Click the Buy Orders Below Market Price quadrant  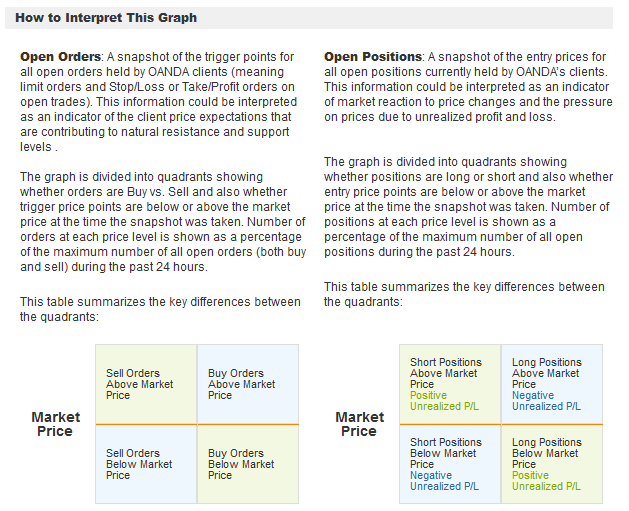[x=248, y=464]
